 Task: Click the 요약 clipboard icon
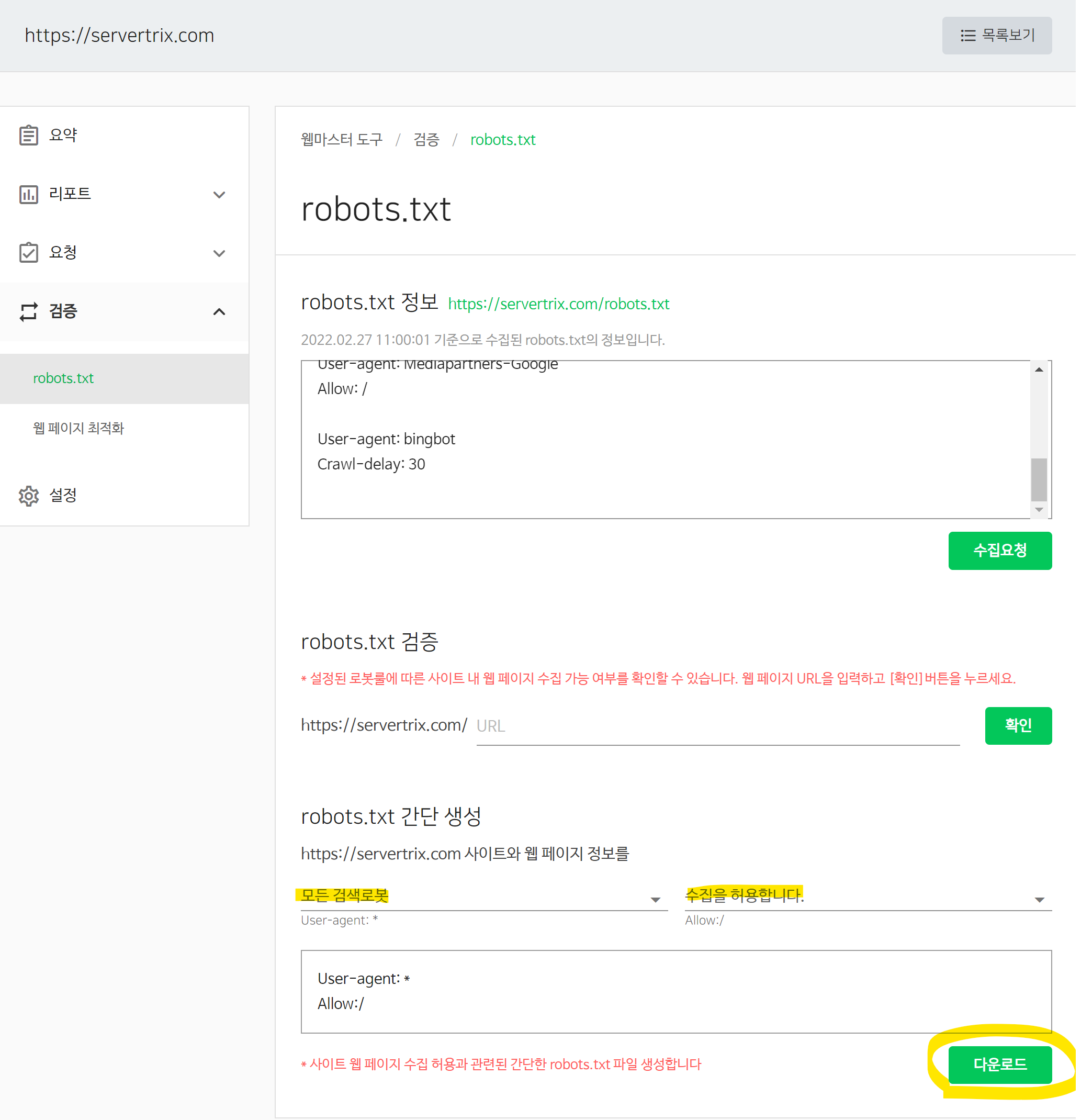pos(29,136)
